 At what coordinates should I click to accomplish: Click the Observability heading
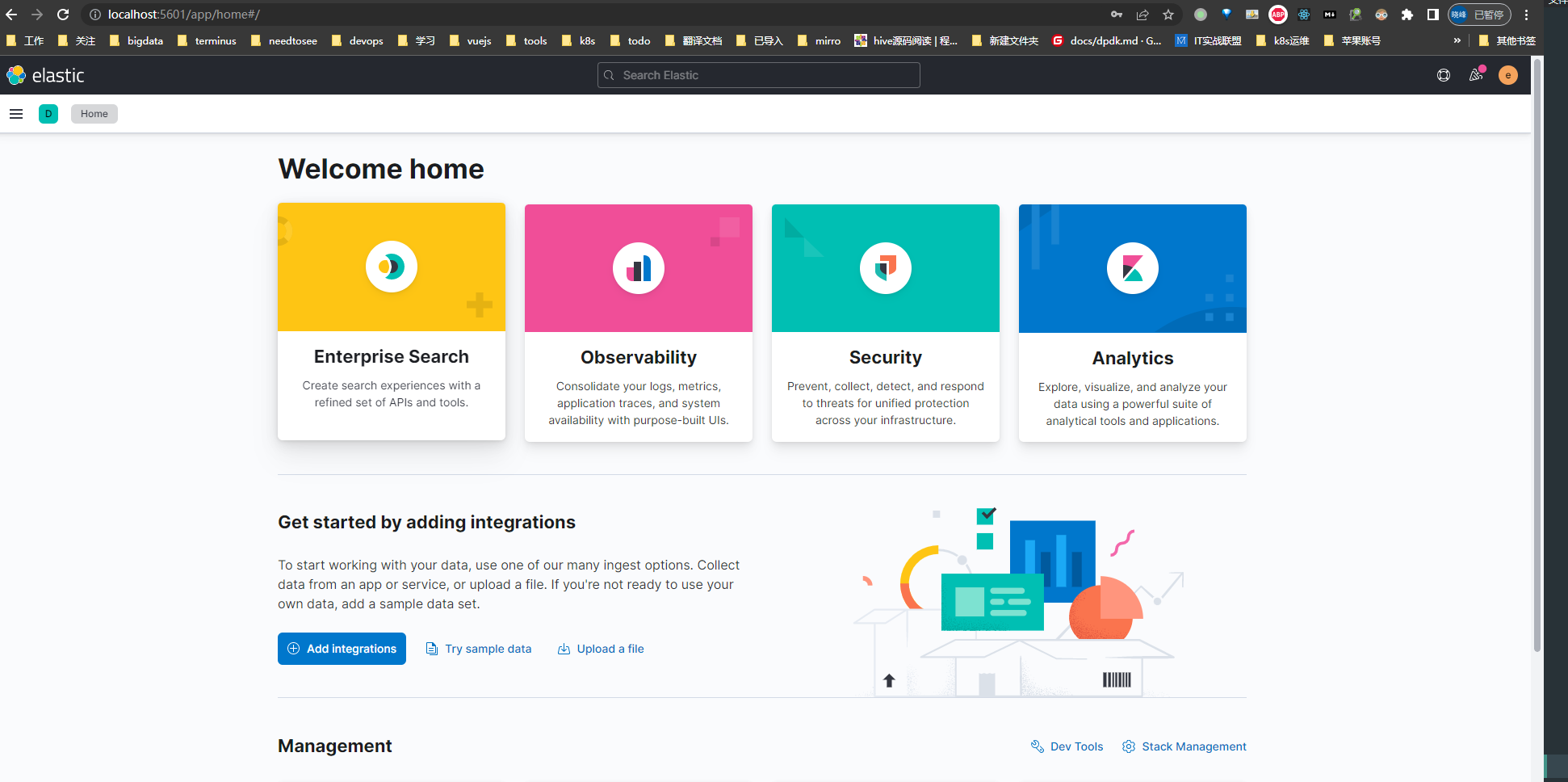coord(639,357)
